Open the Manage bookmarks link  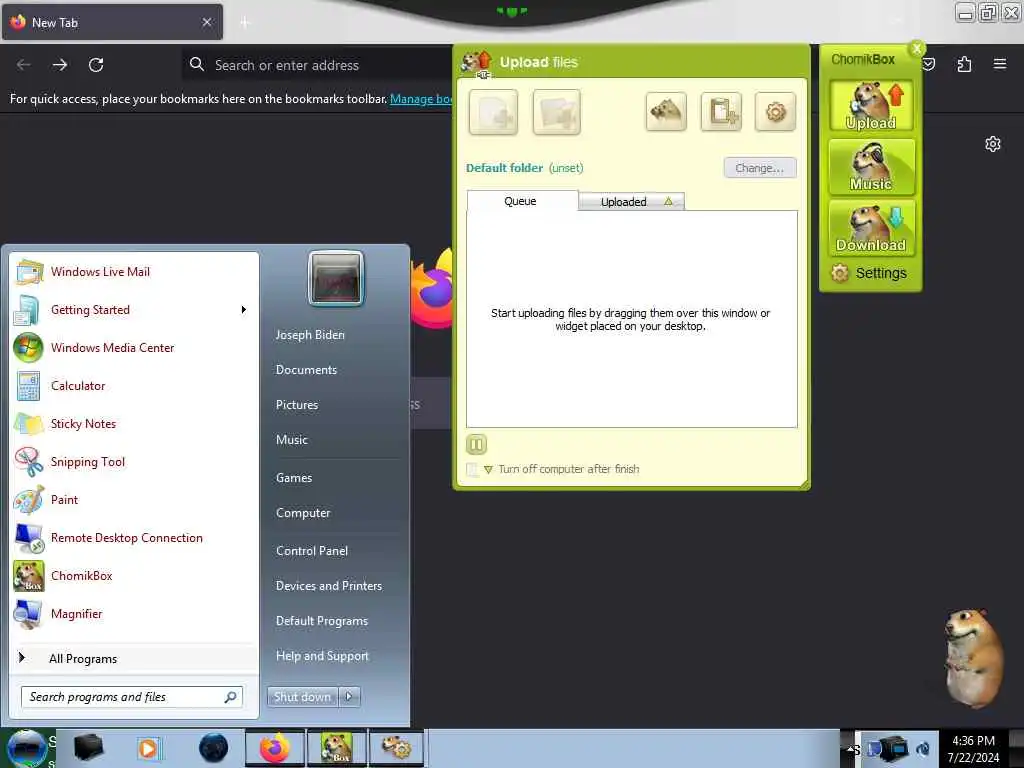421,99
